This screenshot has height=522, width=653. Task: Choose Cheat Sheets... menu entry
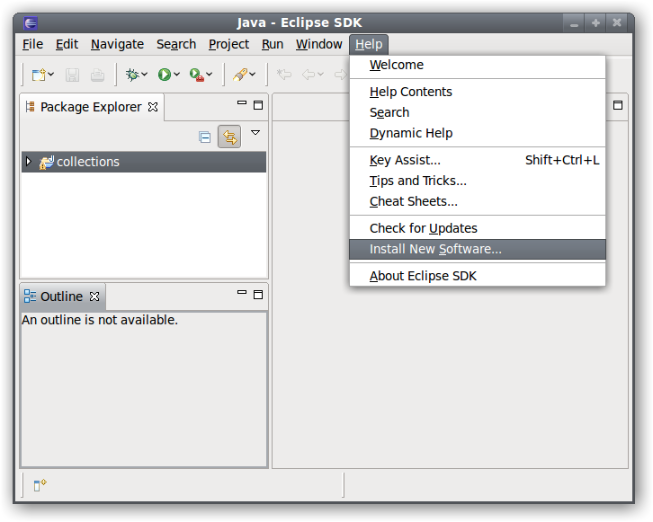(x=477, y=202)
